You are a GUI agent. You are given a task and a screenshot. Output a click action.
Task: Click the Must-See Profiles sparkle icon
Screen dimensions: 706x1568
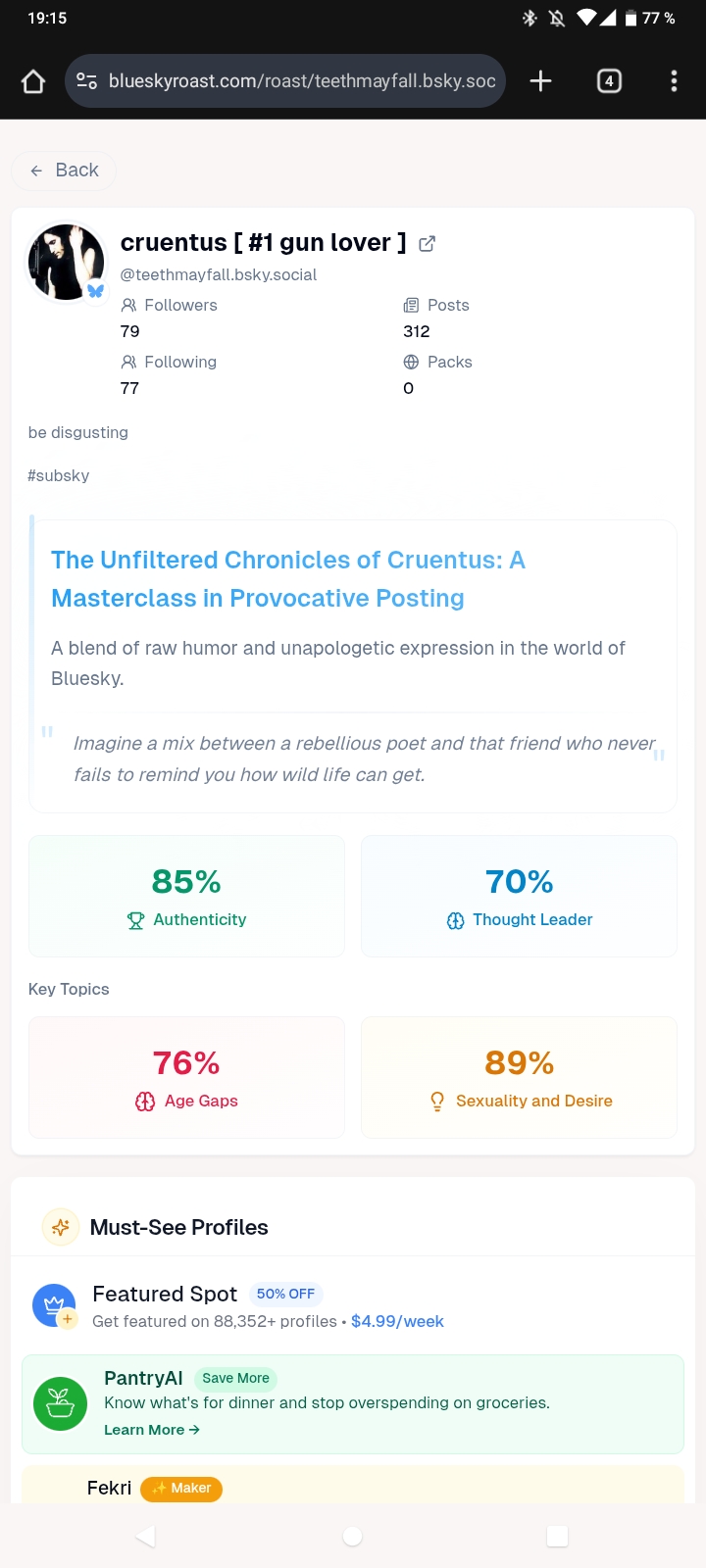61,1227
